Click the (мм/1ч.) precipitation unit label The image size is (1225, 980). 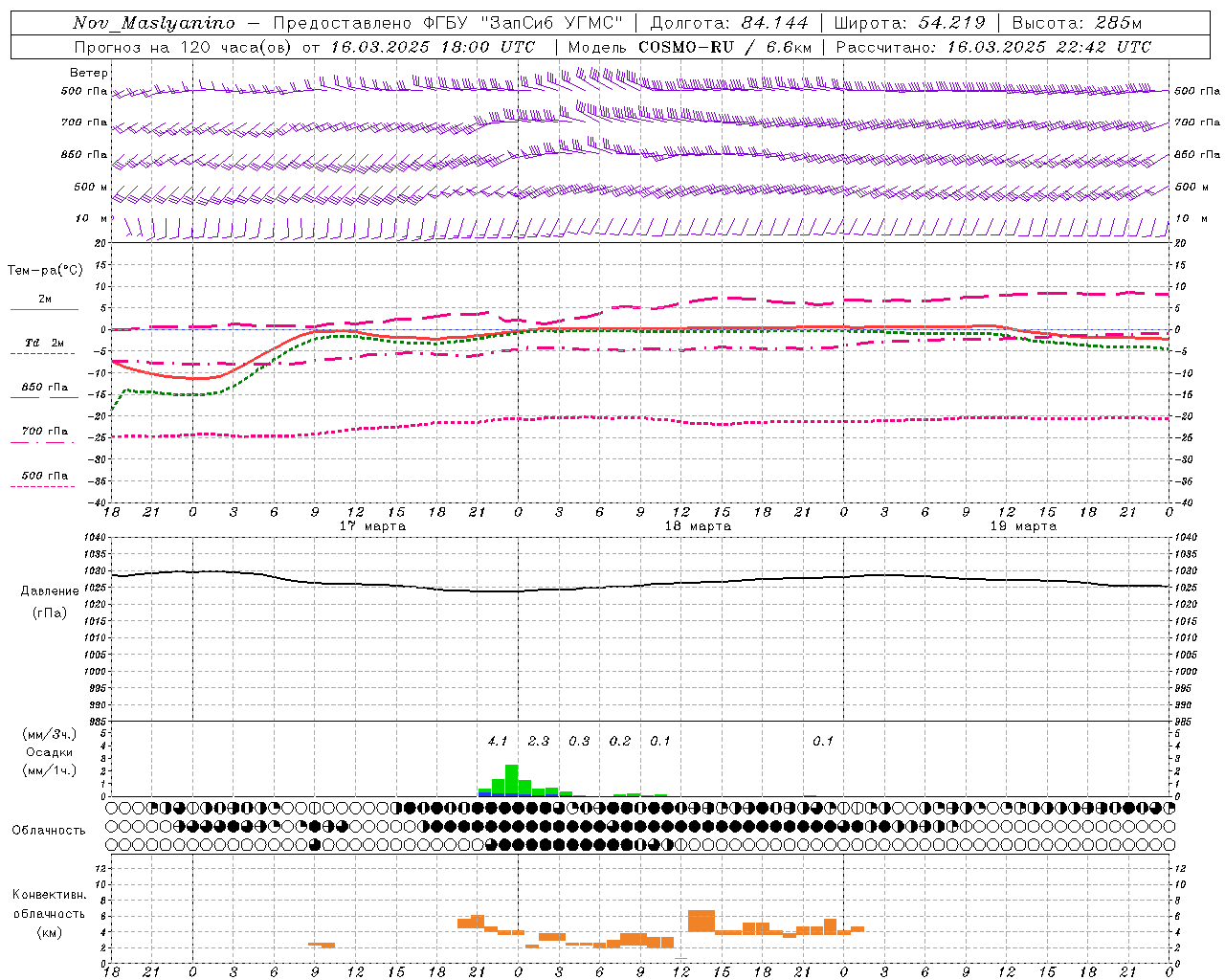point(49,770)
